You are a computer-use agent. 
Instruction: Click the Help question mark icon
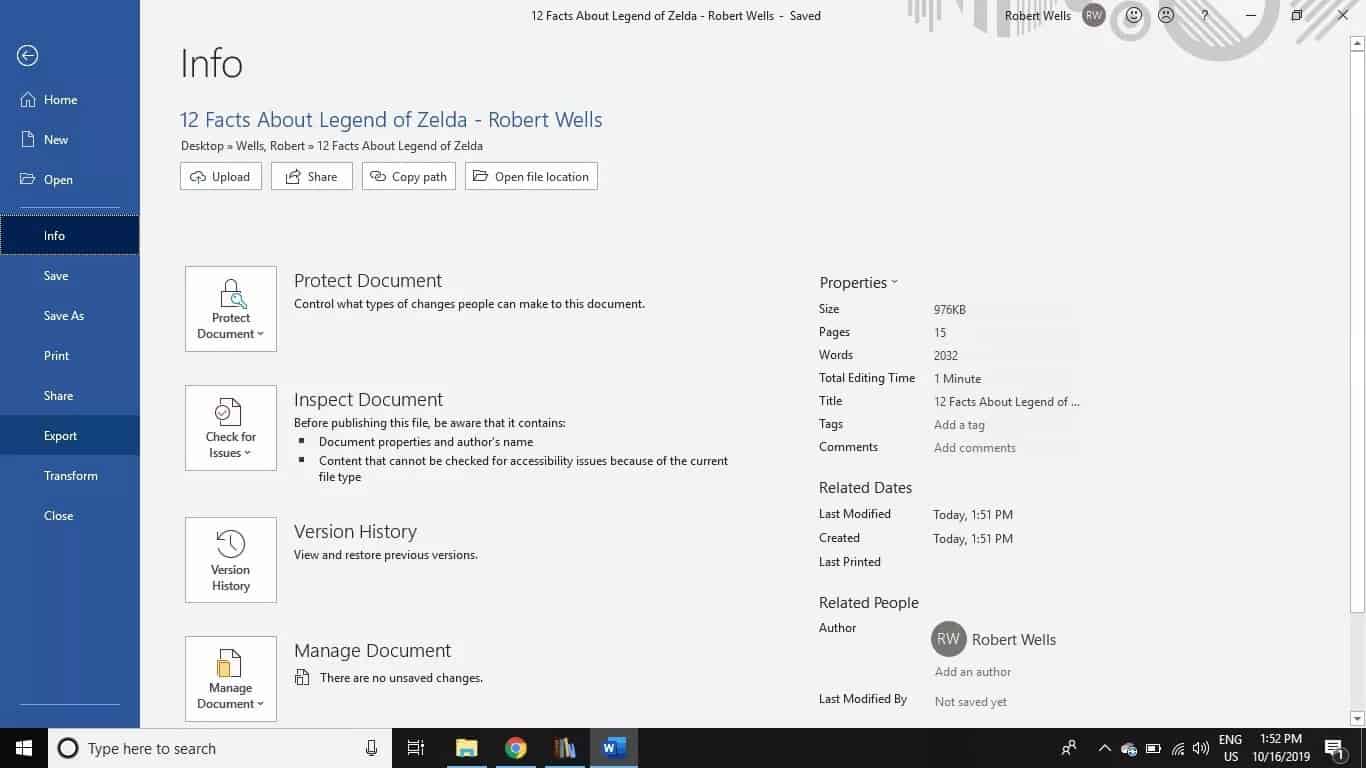[1204, 16]
